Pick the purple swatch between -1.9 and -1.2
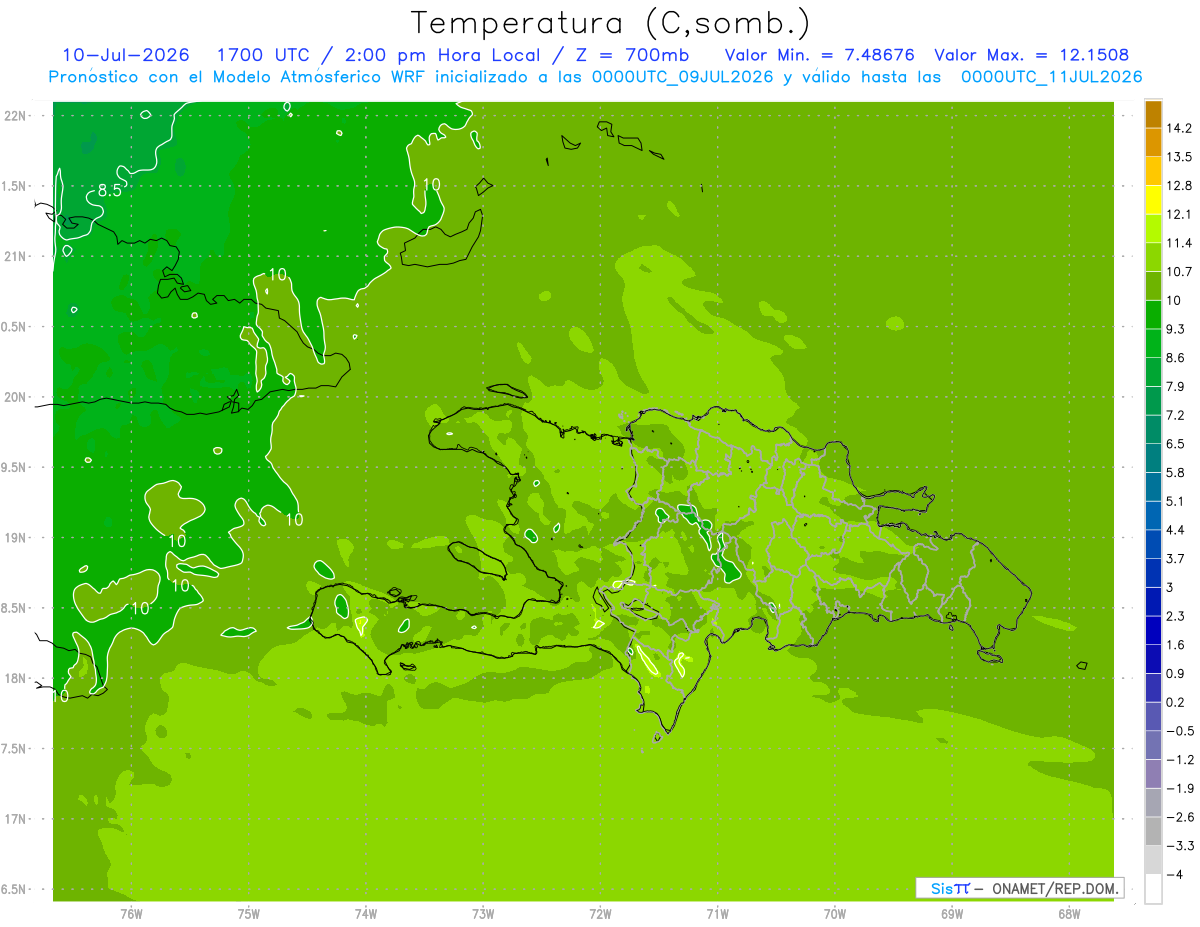 (x=1153, y=774)
